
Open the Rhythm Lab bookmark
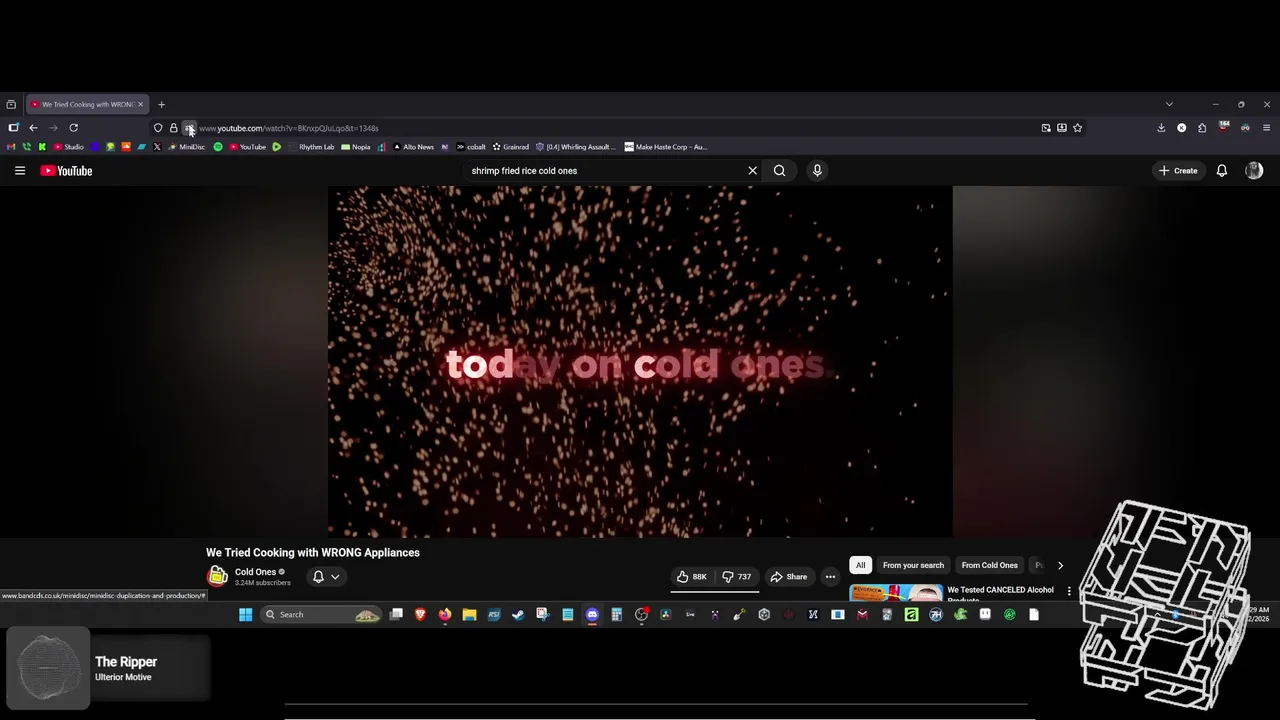[x=311, y=147]
